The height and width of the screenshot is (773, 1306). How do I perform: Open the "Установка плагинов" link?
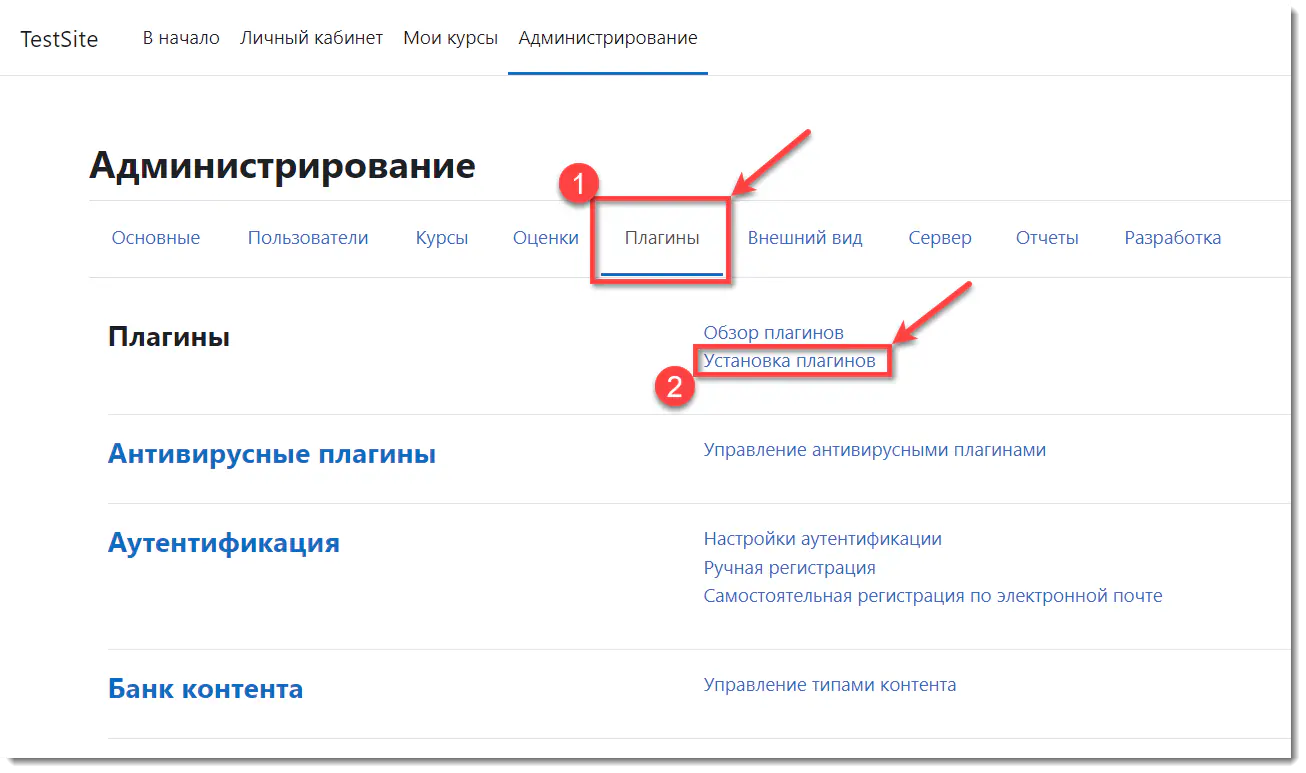tap(789, 360)
